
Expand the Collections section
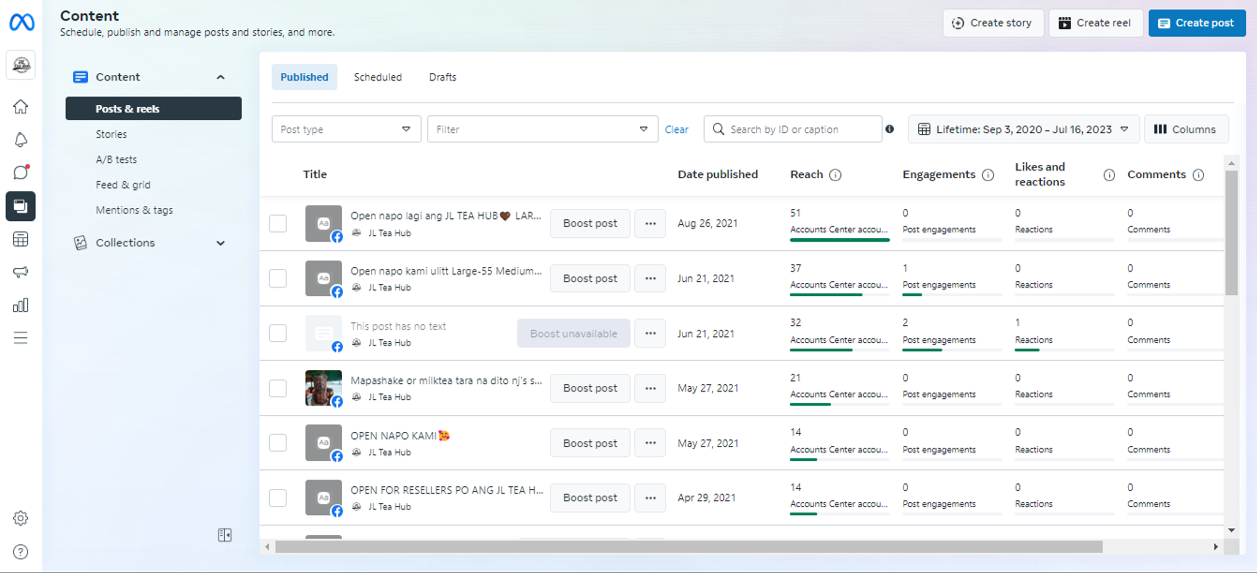[x=221, y=243]
